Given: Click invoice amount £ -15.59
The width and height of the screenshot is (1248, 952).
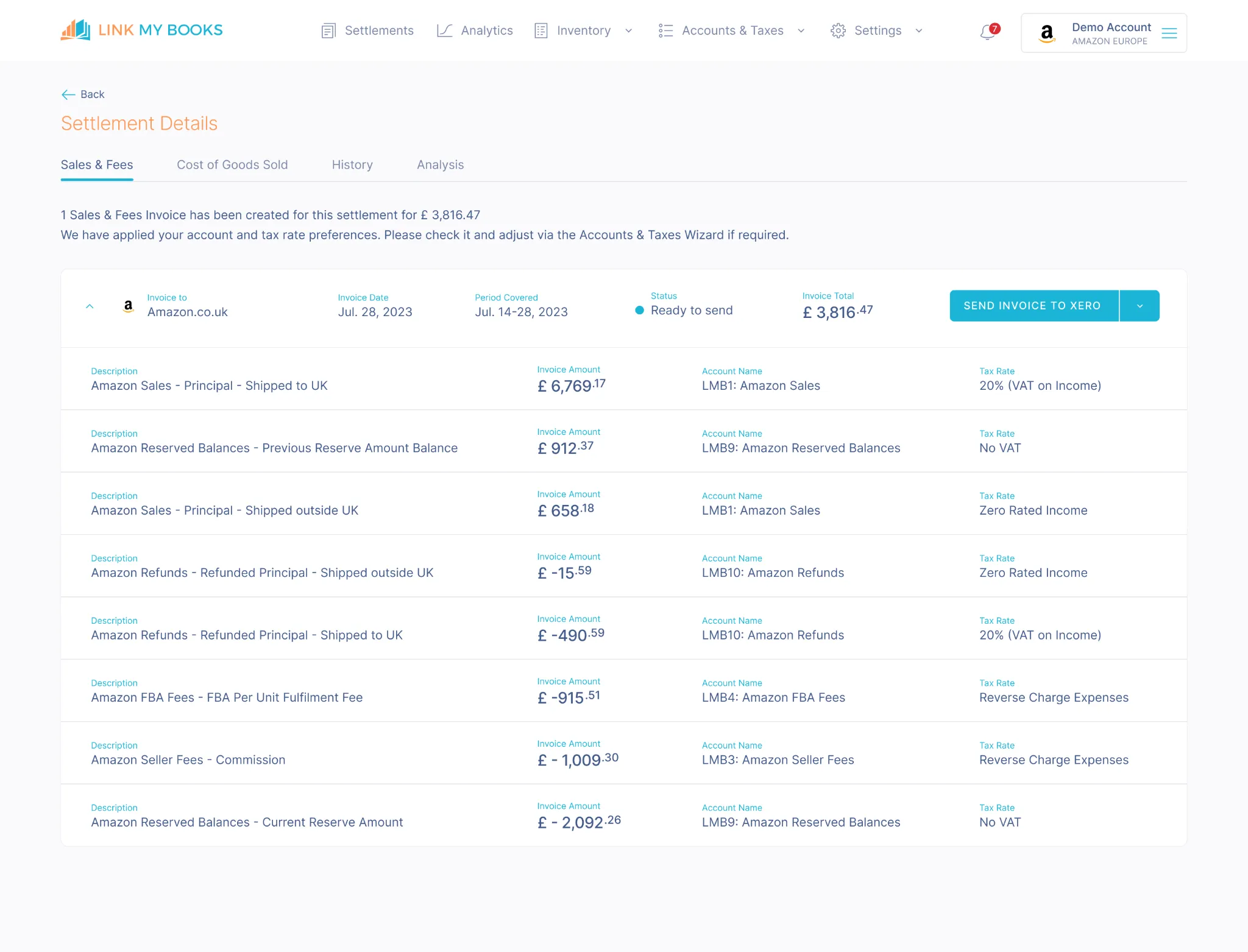Looking at the screenshot, I should point(564,573).
